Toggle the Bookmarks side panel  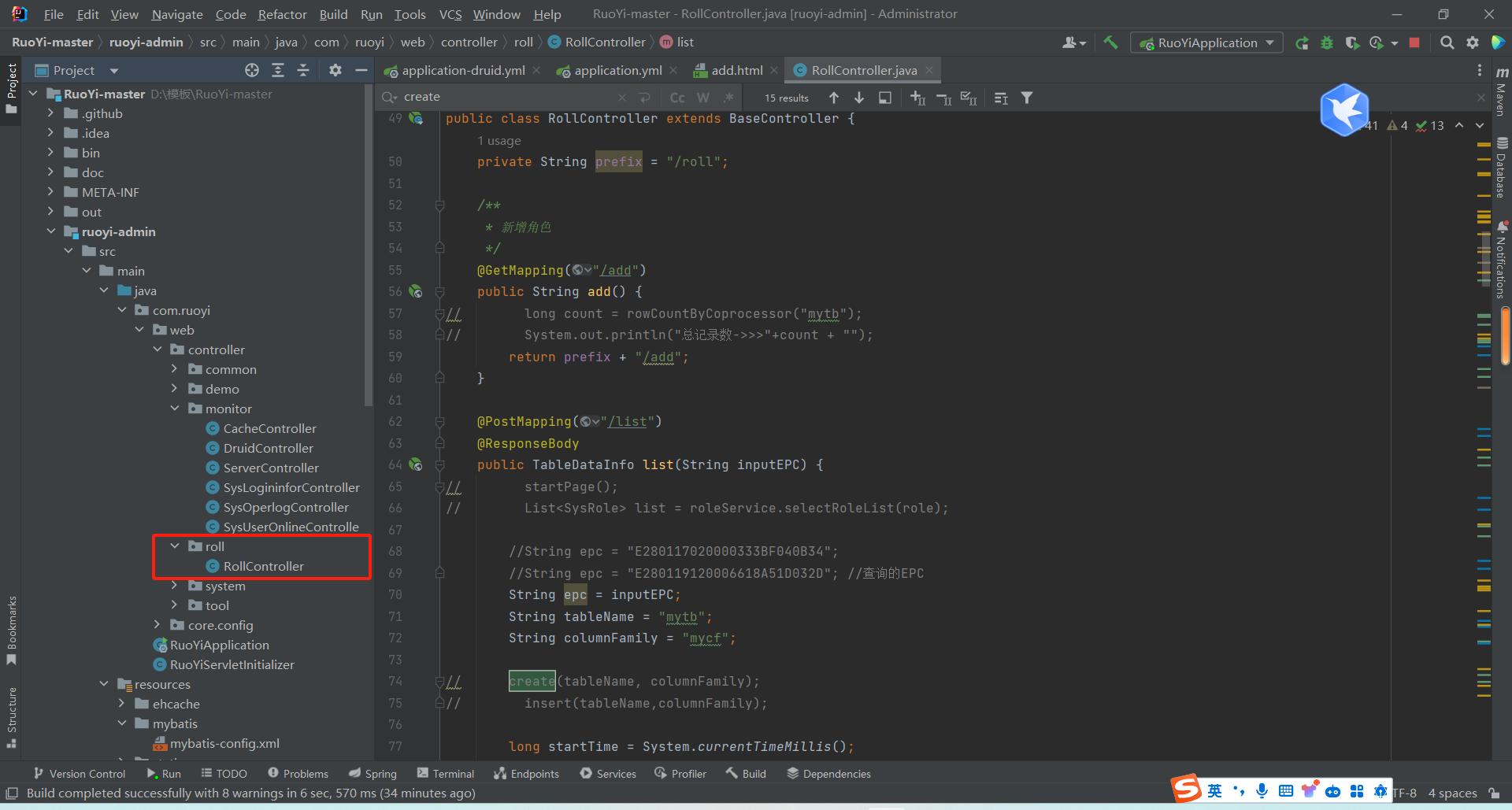click(x=12, y=631)
